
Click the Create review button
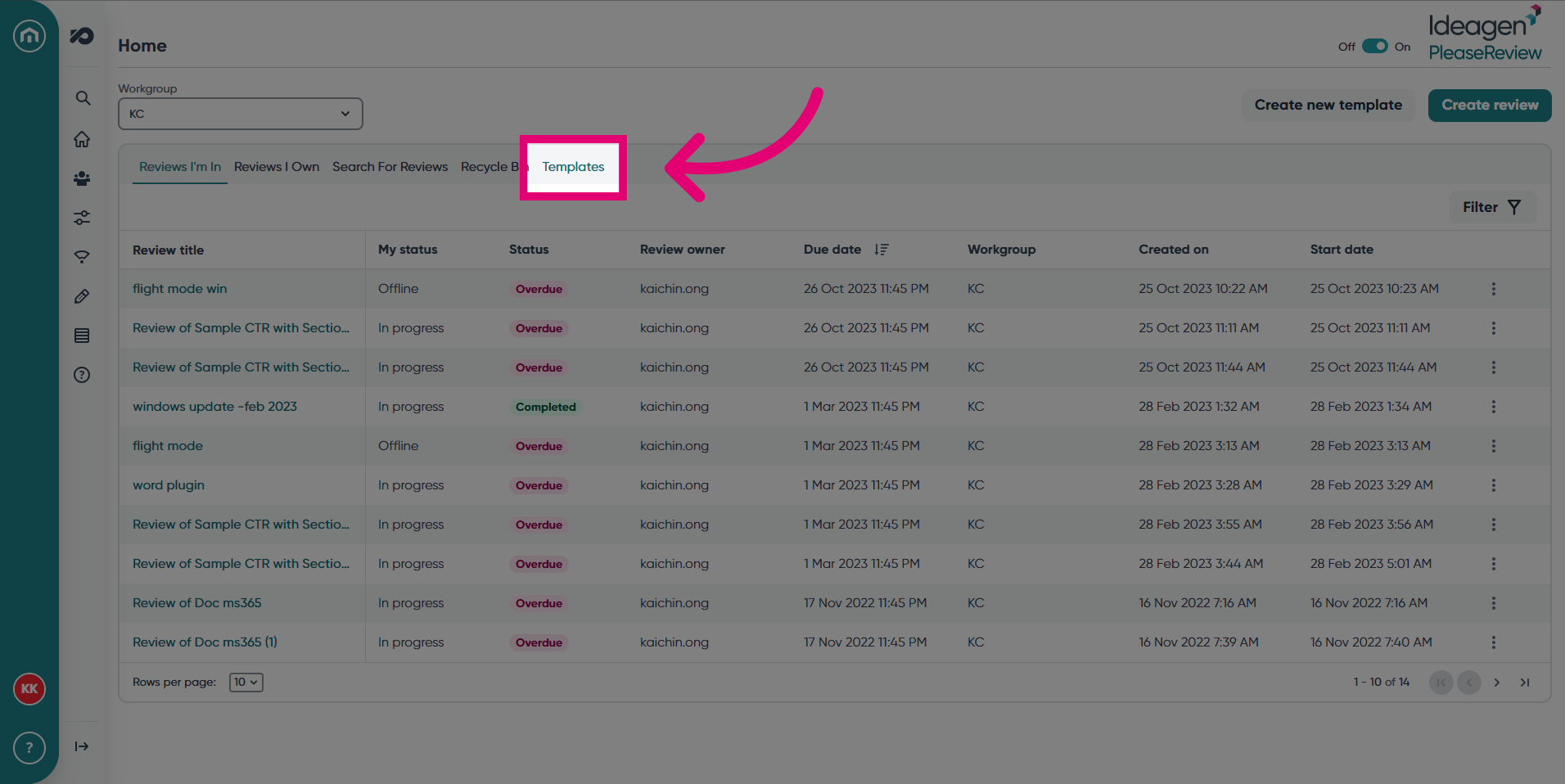[1490, 106]
